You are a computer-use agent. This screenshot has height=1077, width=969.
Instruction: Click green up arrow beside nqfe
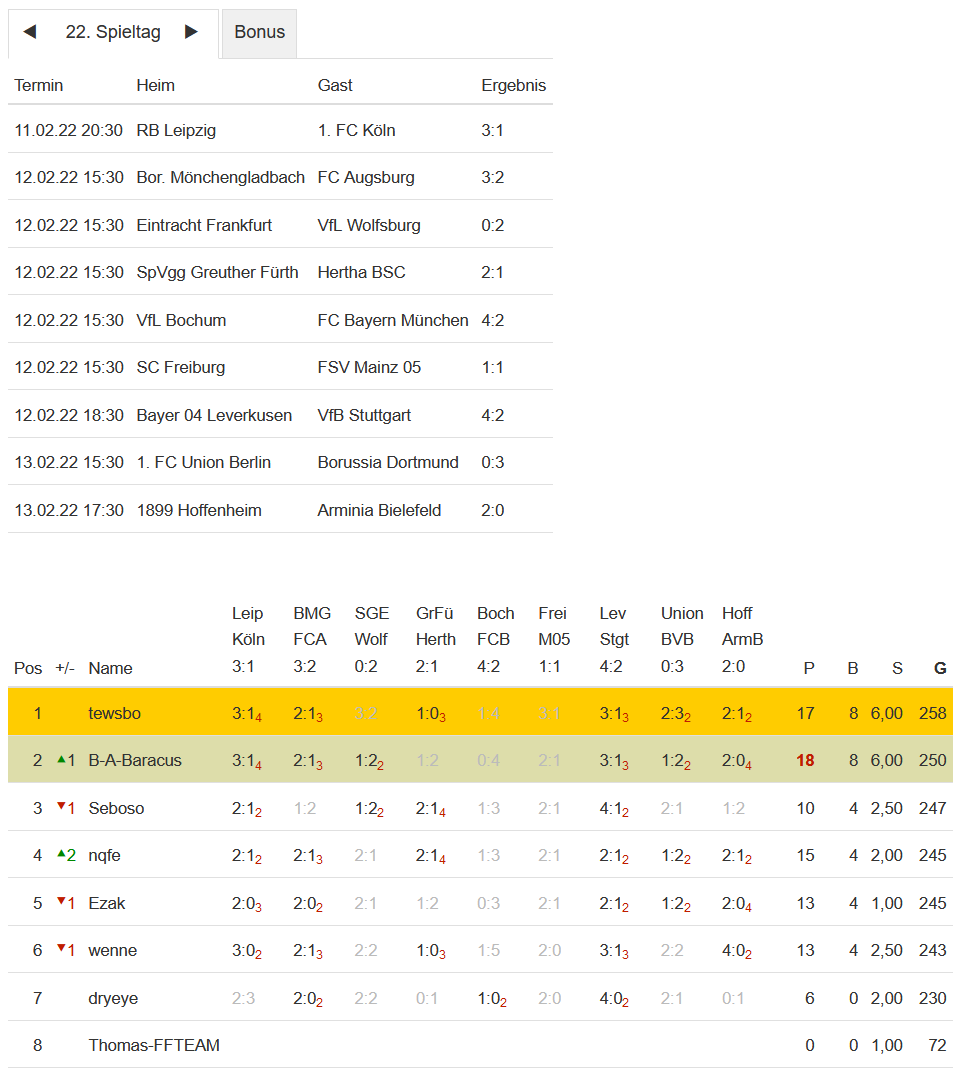61,854
